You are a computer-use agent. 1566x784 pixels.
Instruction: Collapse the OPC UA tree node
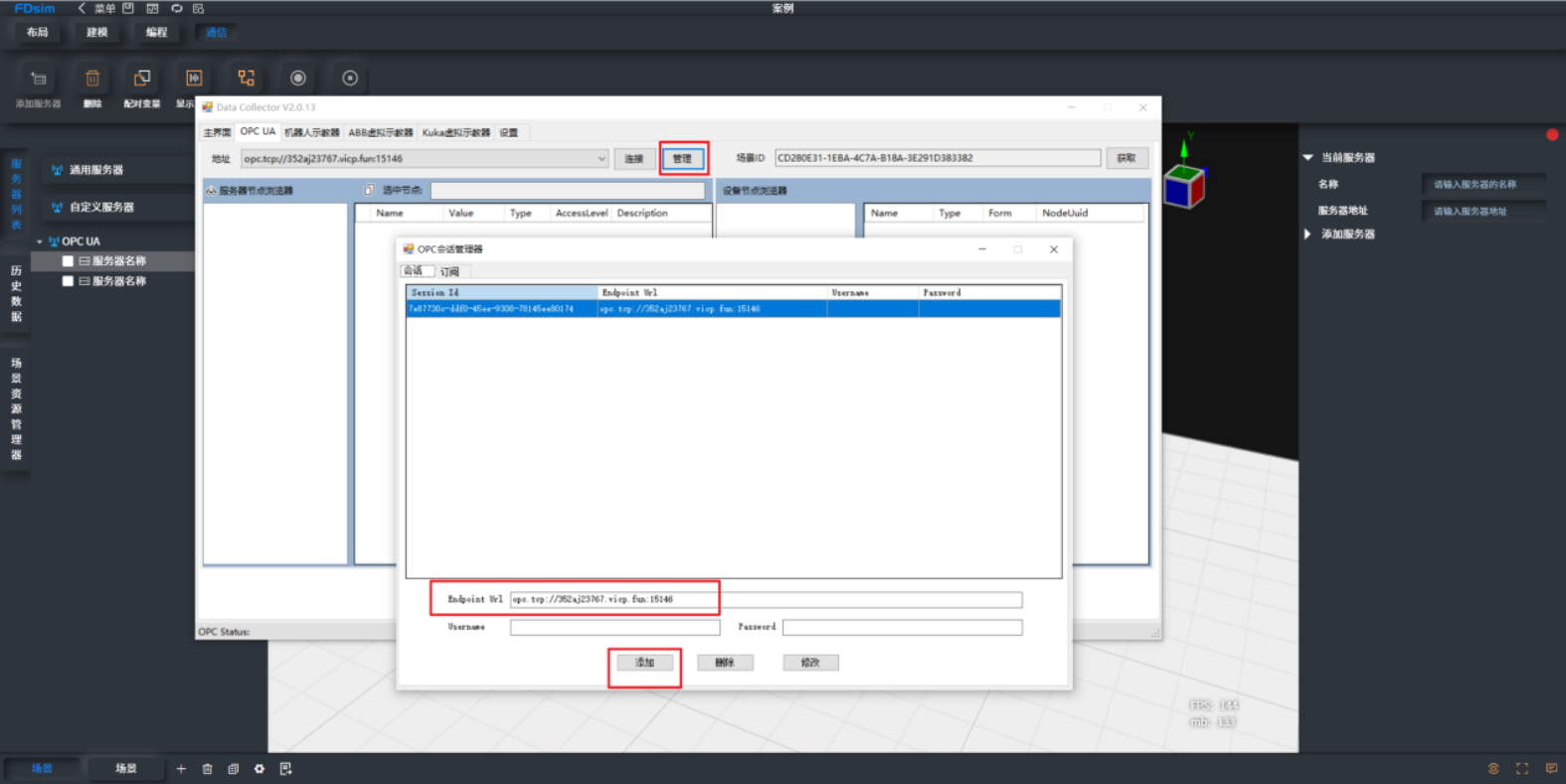pyautogui.click(x=40, y=241)
